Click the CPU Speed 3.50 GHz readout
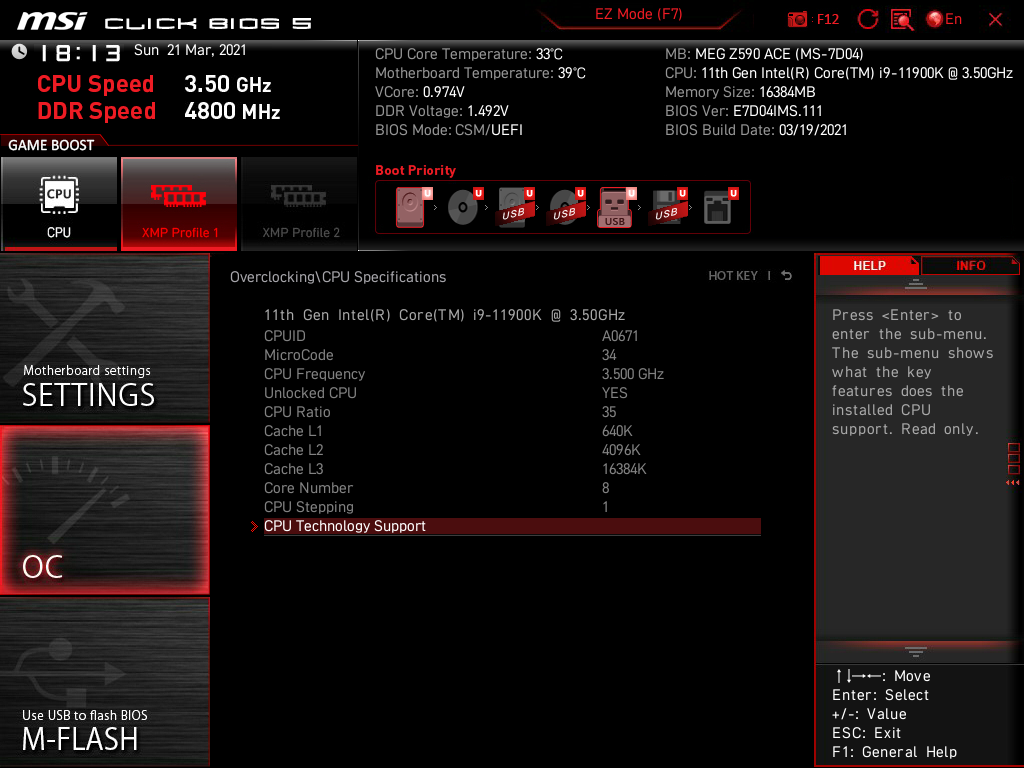Viewport: 1024px width, 768px height. [x=154, y=84]
